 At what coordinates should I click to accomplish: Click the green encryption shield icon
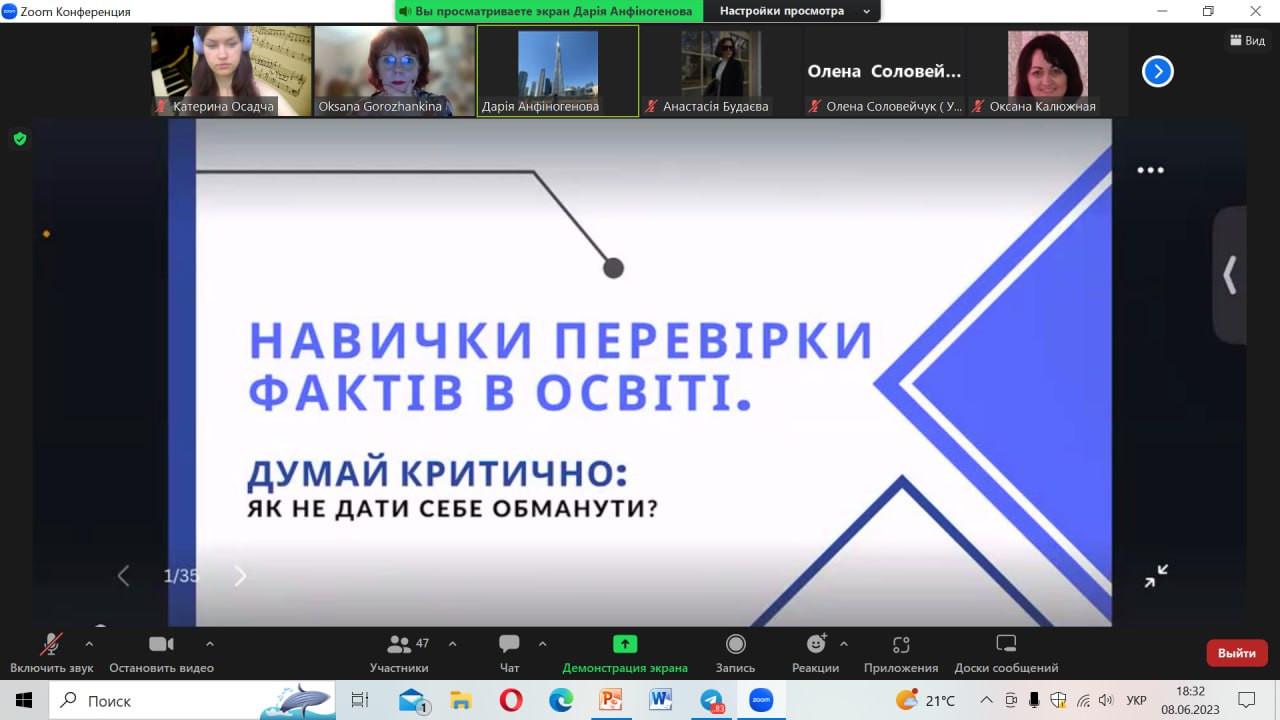(x=20, y=139)
